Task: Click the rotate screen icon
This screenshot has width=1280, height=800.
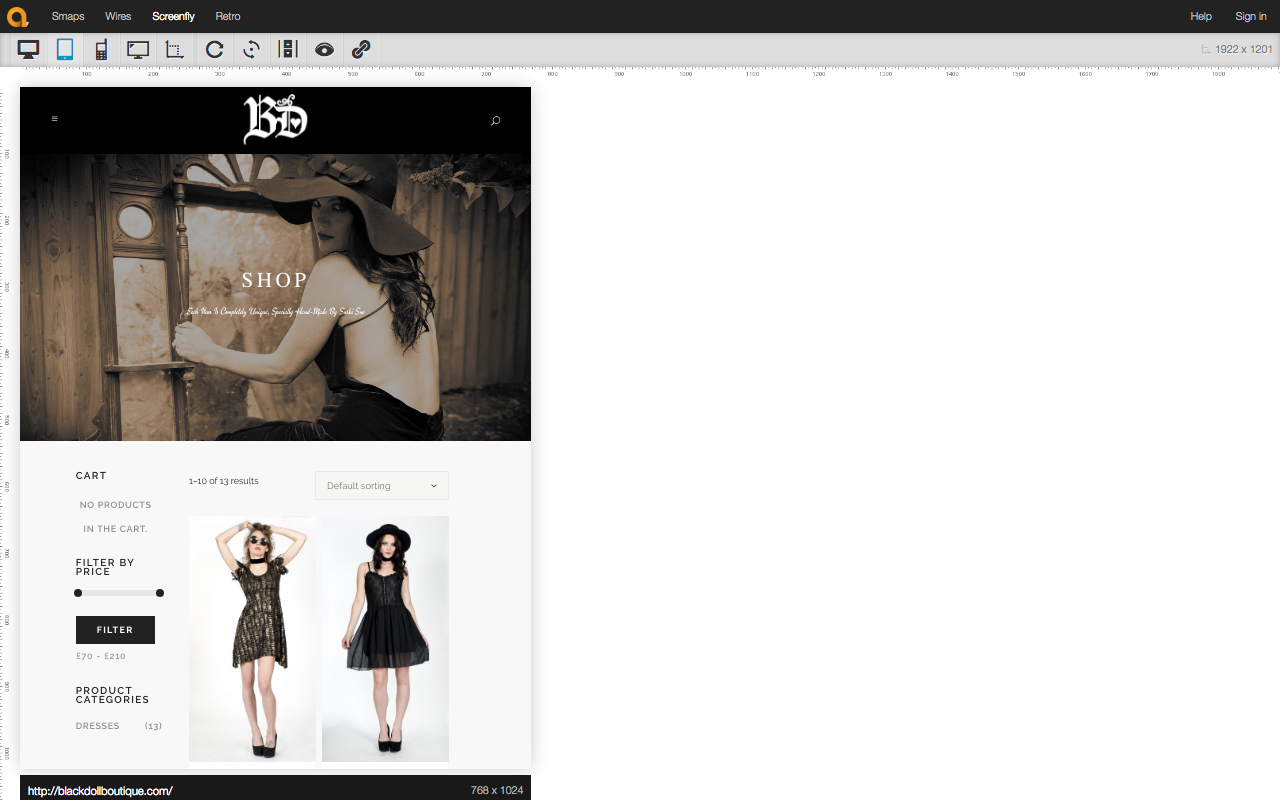Action: (251, 49)
